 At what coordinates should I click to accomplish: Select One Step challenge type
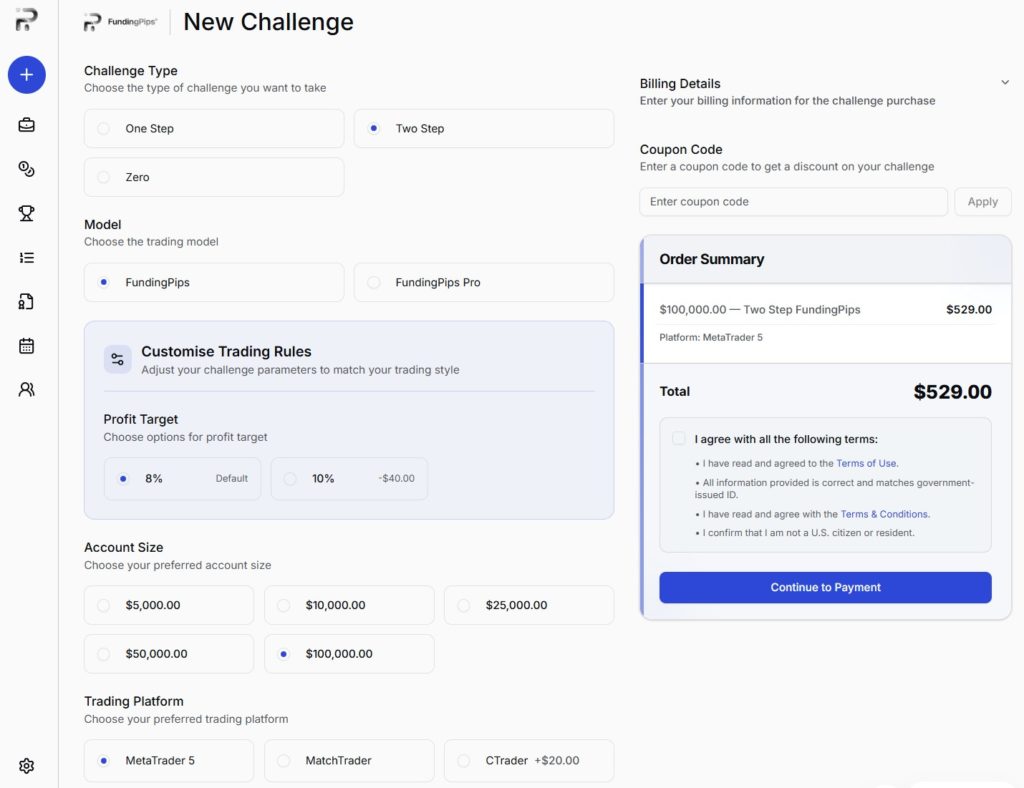pyautogui.click(x=214, y=129)
